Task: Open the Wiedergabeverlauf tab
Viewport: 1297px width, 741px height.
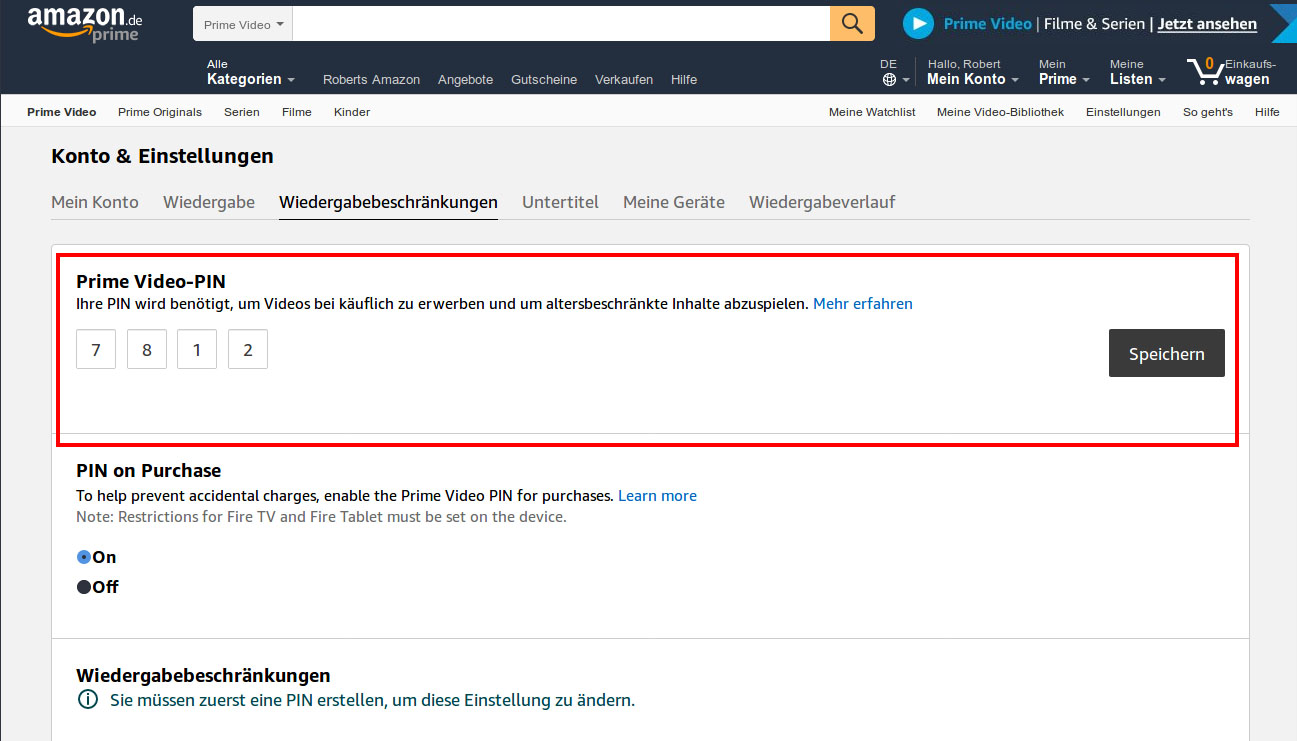Action: pyautogui.click(x=821, y=202)
